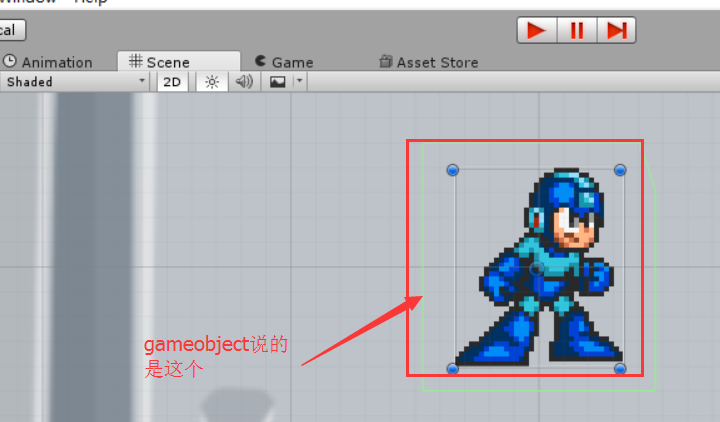Click the partially visible Local toggle button
Image resolution: width=720 pixels, height=422 pixels.
[x=12, y=30]
